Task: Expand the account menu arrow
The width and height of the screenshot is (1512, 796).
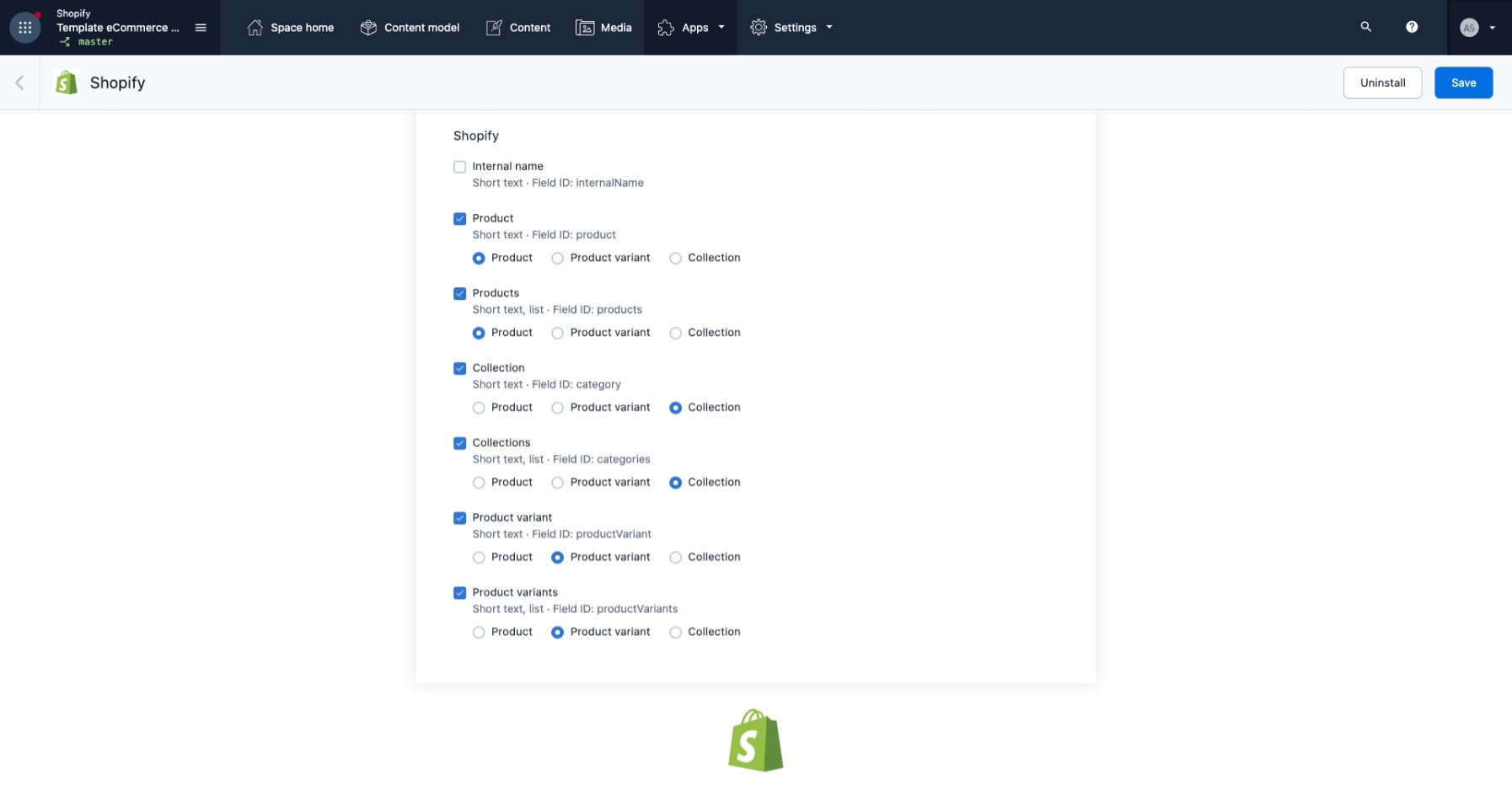Action: 1493,28
